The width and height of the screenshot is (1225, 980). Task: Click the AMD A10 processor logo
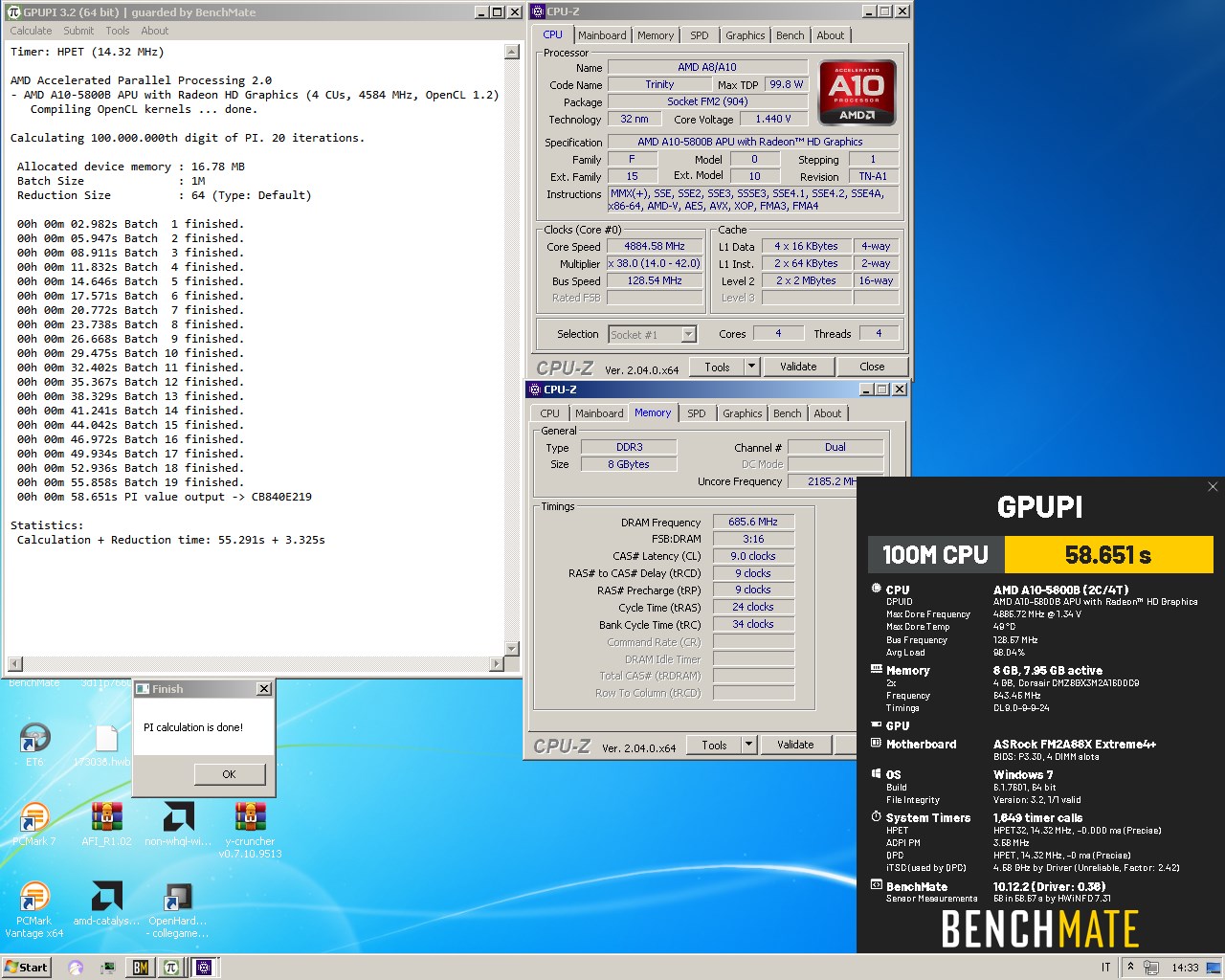[x=857, y=93]
